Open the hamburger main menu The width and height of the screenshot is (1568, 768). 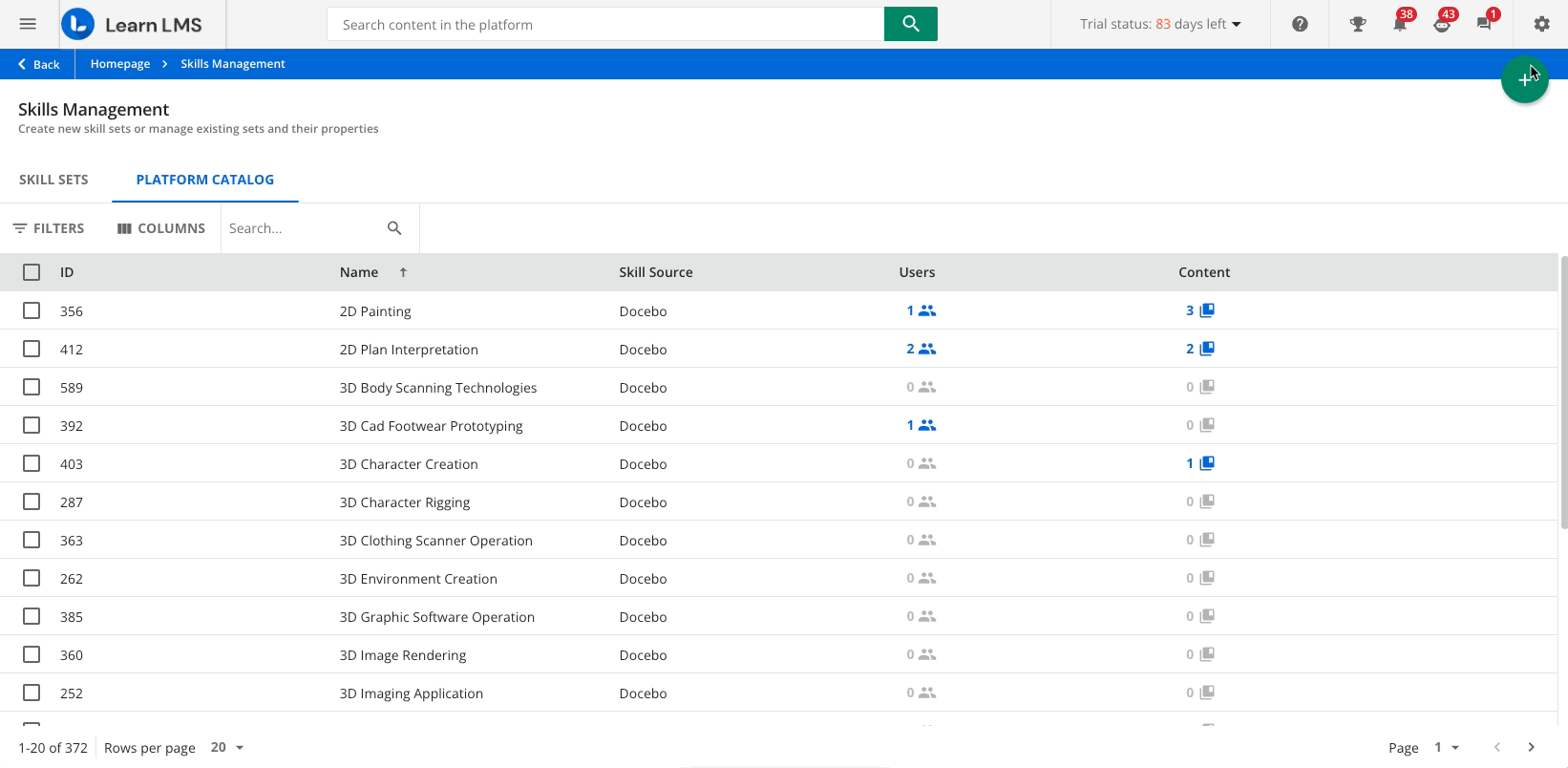click(x=28, y=24)
